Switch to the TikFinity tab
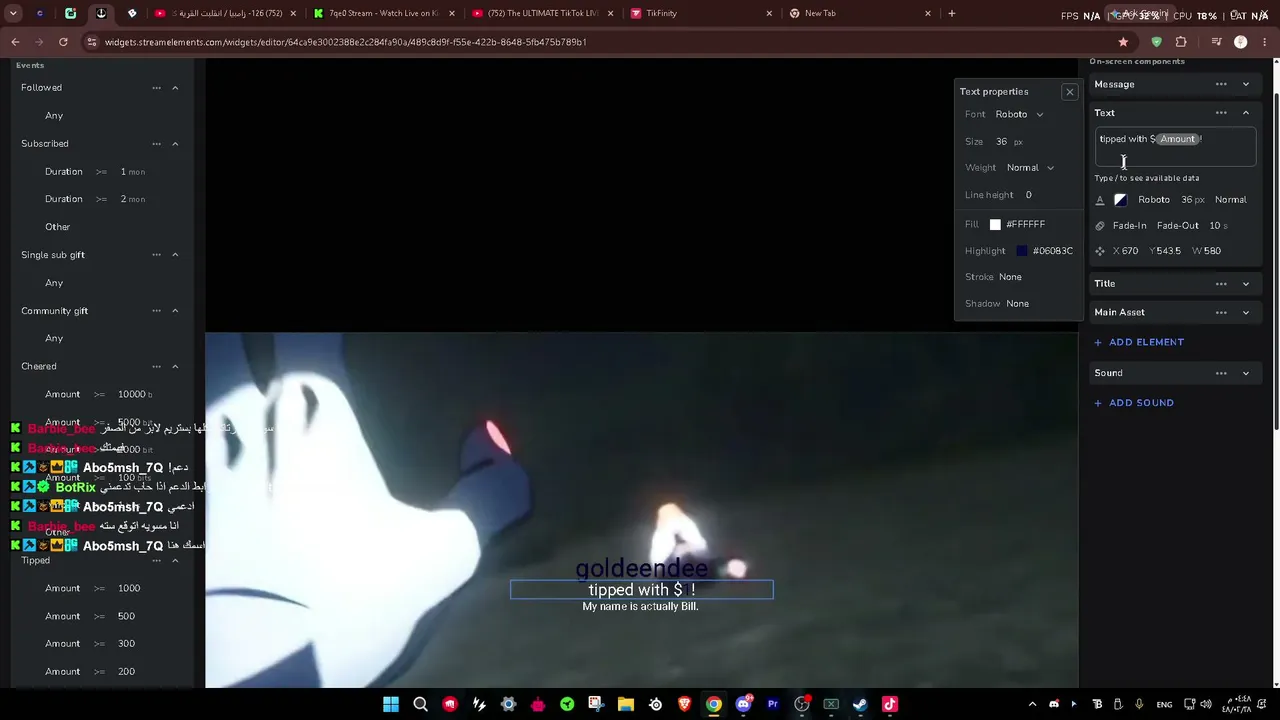 point(700,14)
